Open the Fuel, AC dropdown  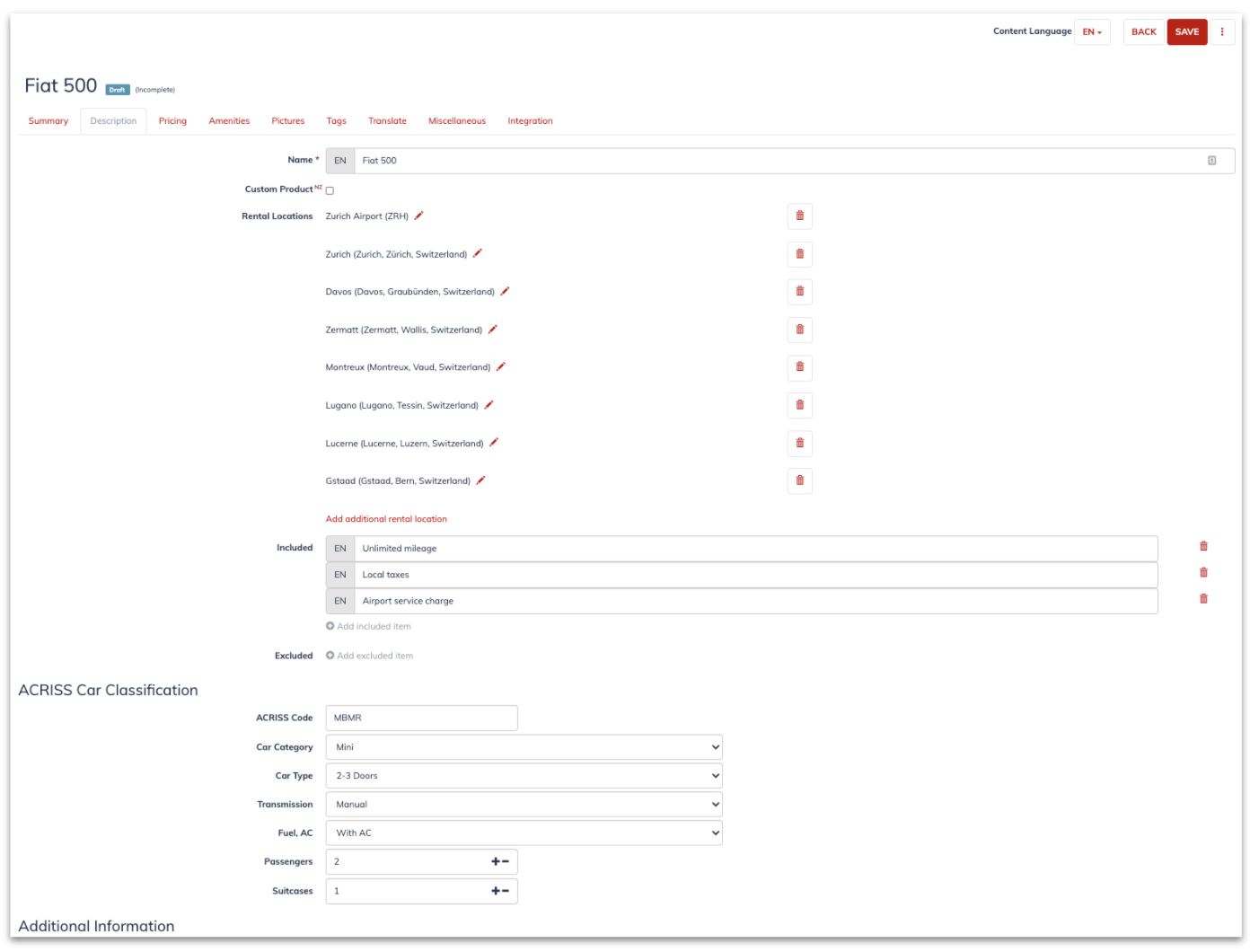(x=524, y=833)
